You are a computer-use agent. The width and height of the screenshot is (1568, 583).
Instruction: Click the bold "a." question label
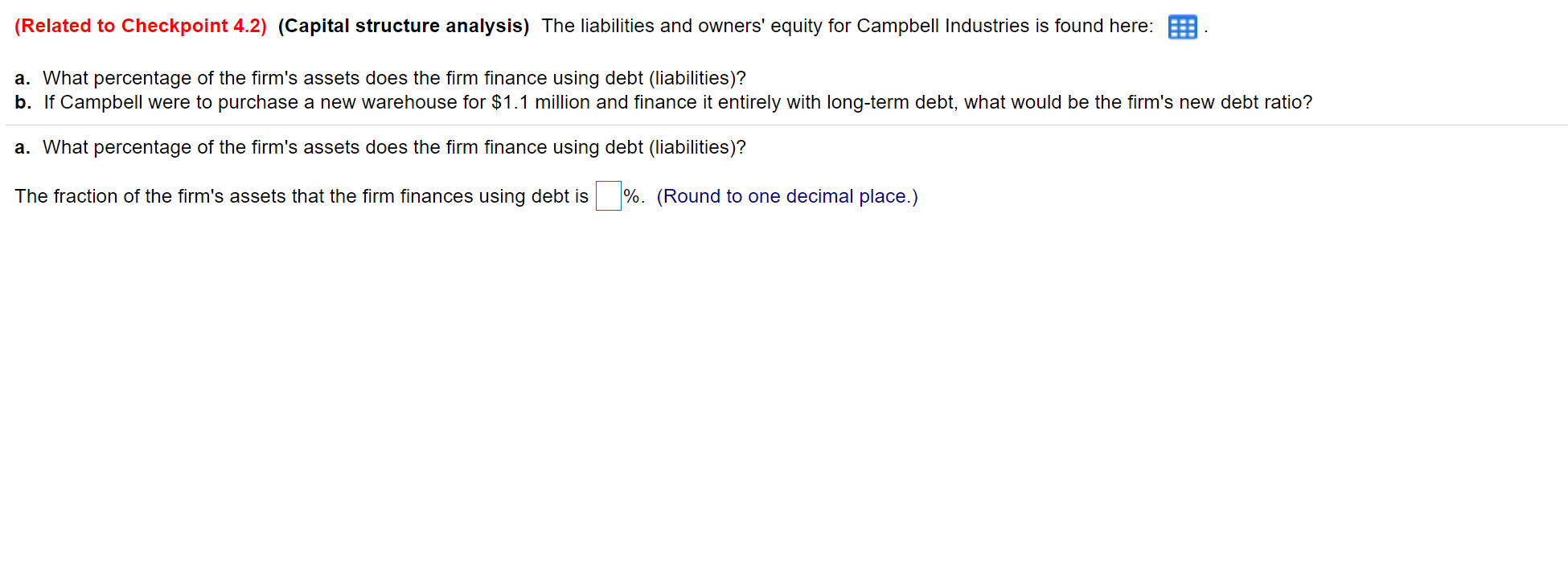click(21, 78)
